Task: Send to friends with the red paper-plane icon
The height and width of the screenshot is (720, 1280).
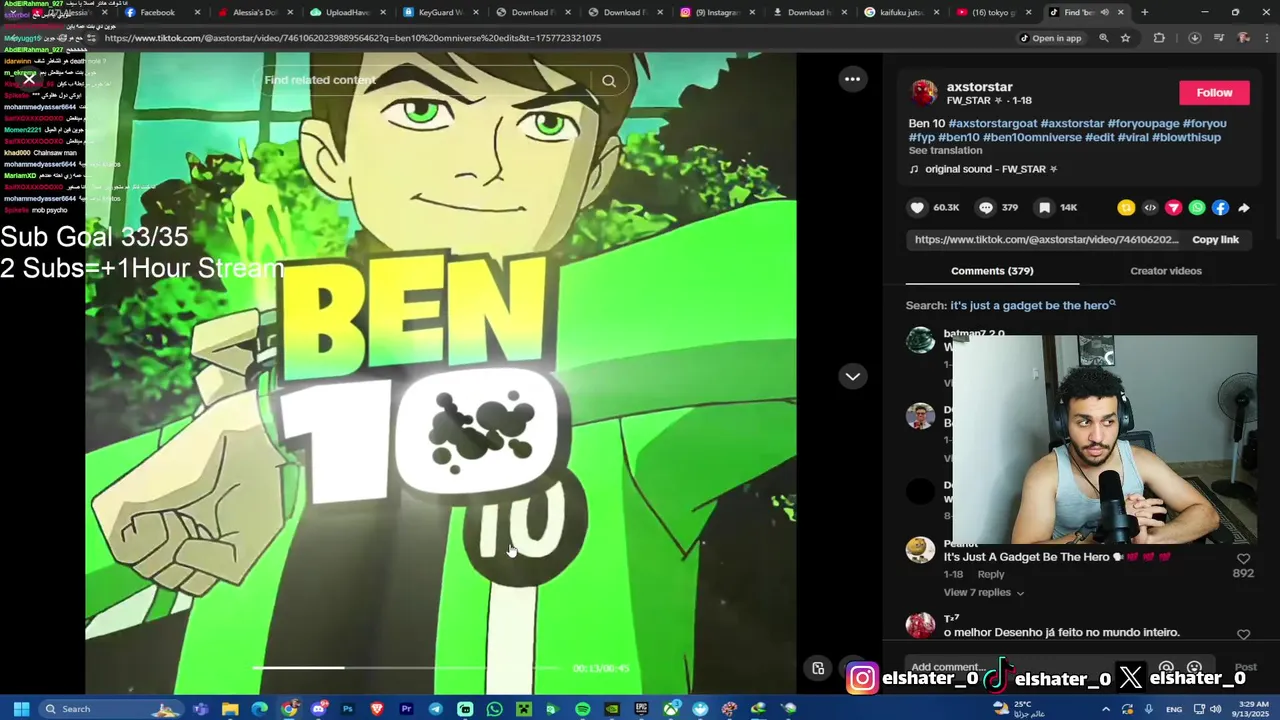Action: pyautogui.click(x=1173, y=208)
